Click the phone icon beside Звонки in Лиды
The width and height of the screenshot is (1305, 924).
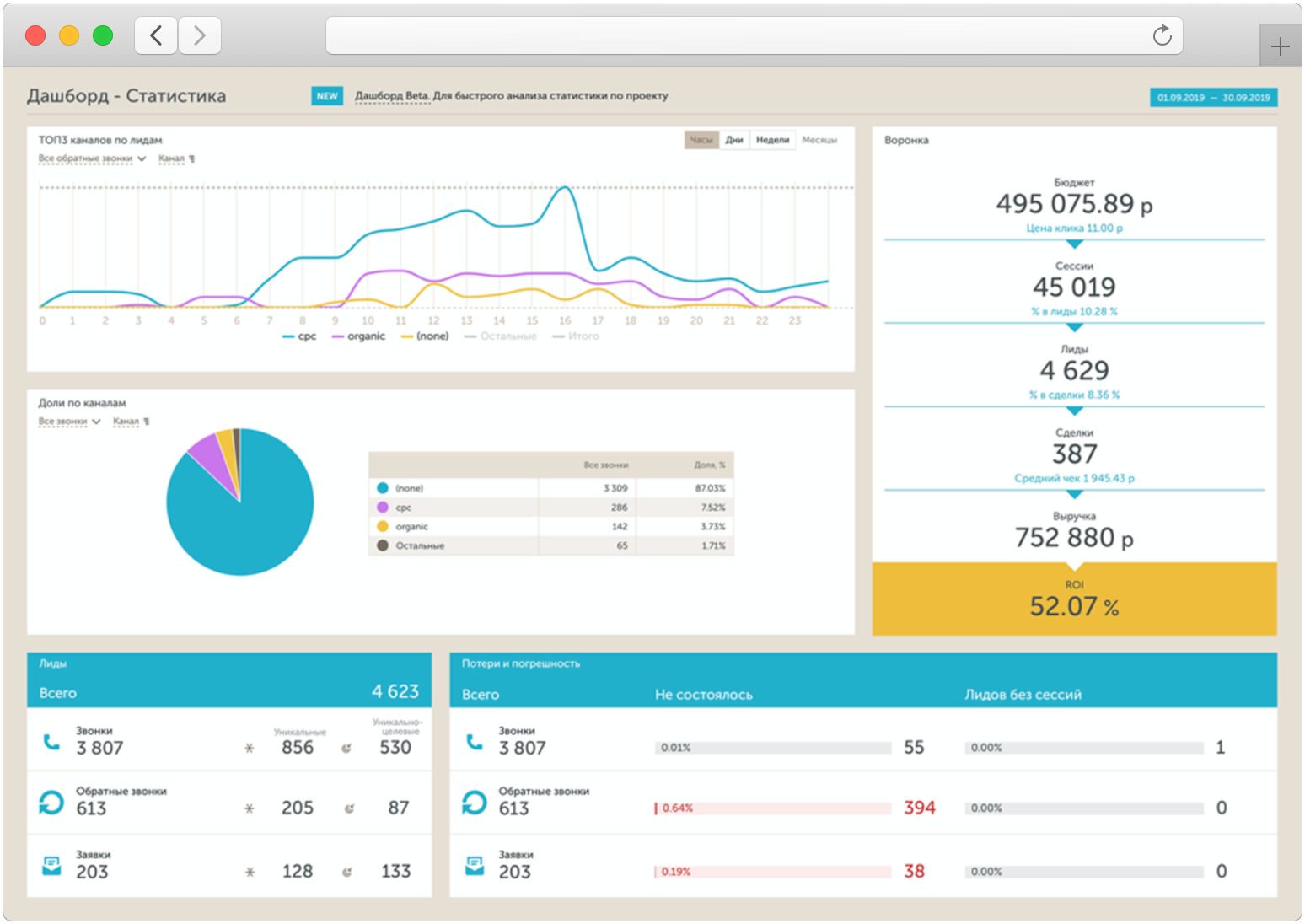(x=52, y=742)
